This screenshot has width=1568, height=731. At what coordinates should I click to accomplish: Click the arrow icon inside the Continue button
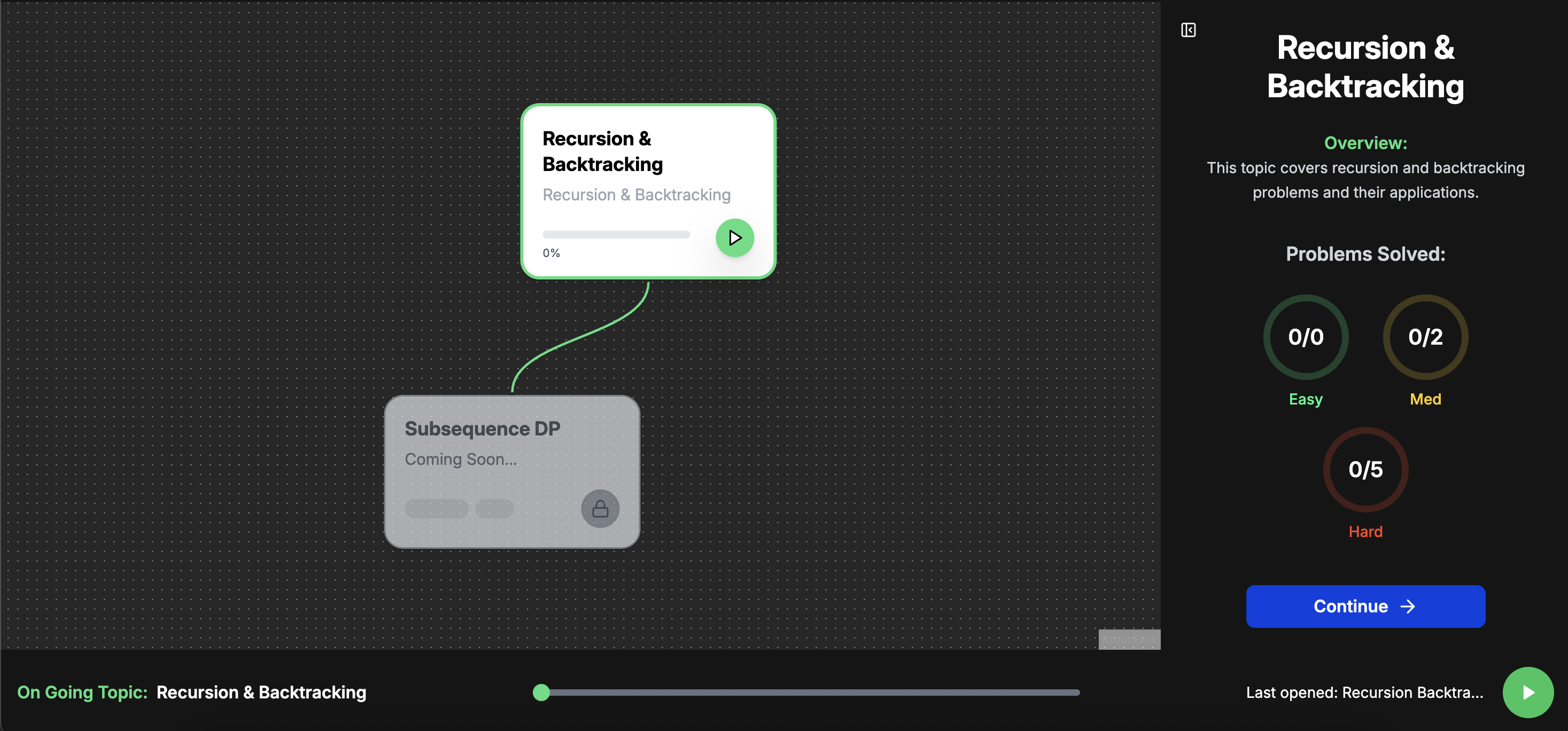[x=1408, y=606]
